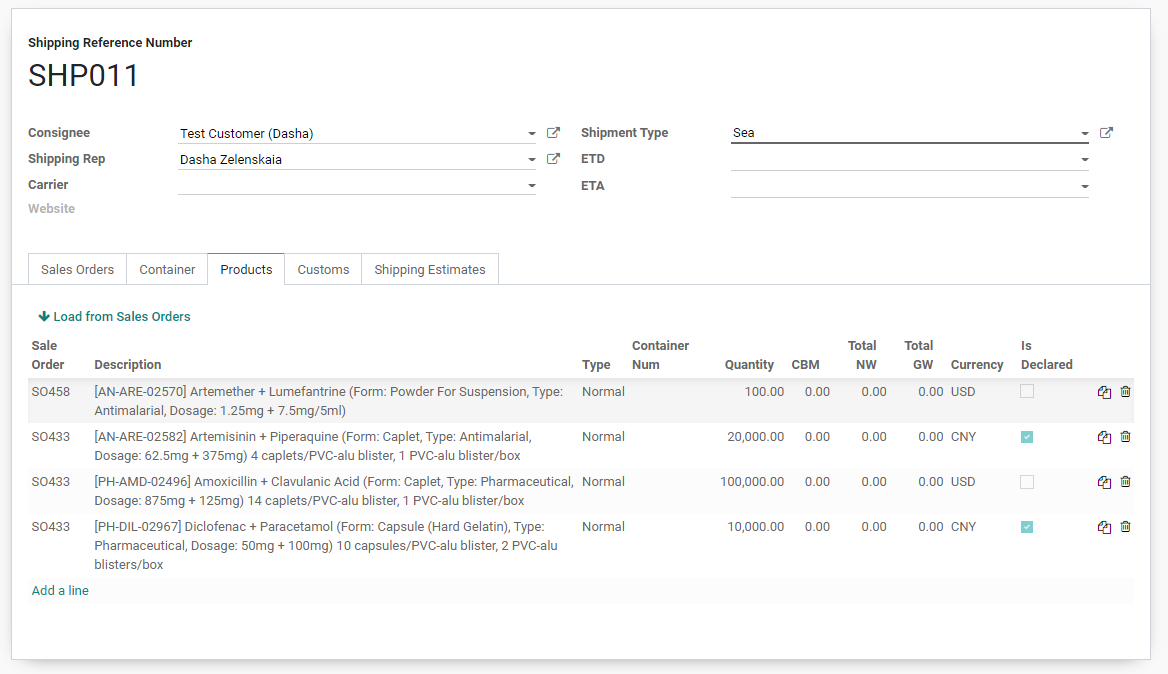Delete the SO458 Artemether line

(1126, 392)
